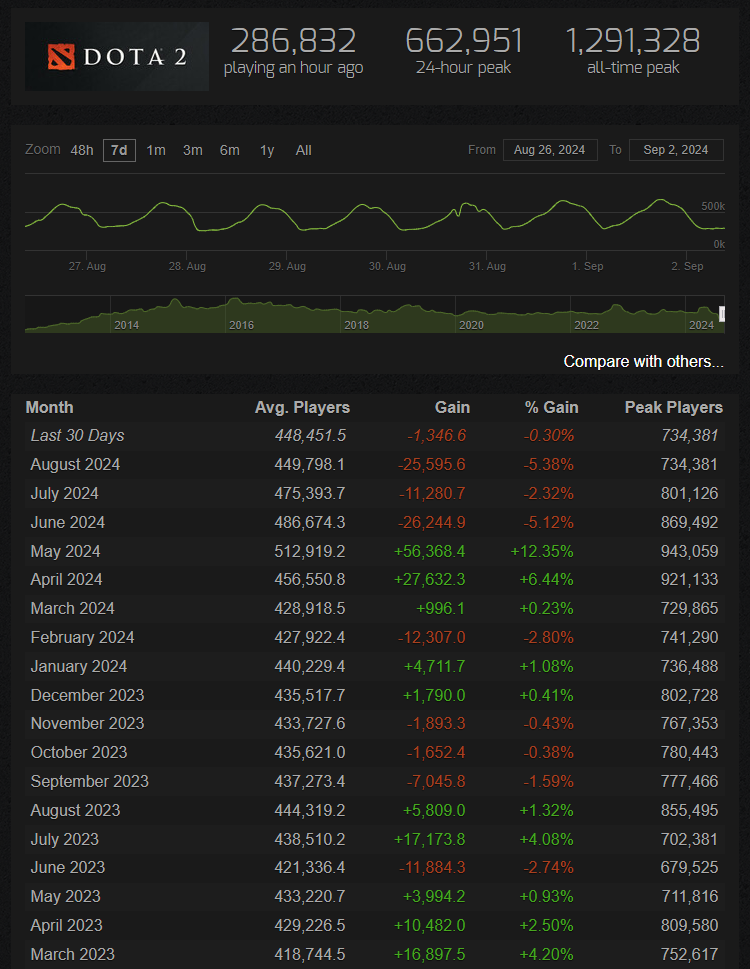Image resolution: width=750 pixels, height=969 pixels.
Task: Click the -12,307.0 gain value
Action: pos(432,637)
